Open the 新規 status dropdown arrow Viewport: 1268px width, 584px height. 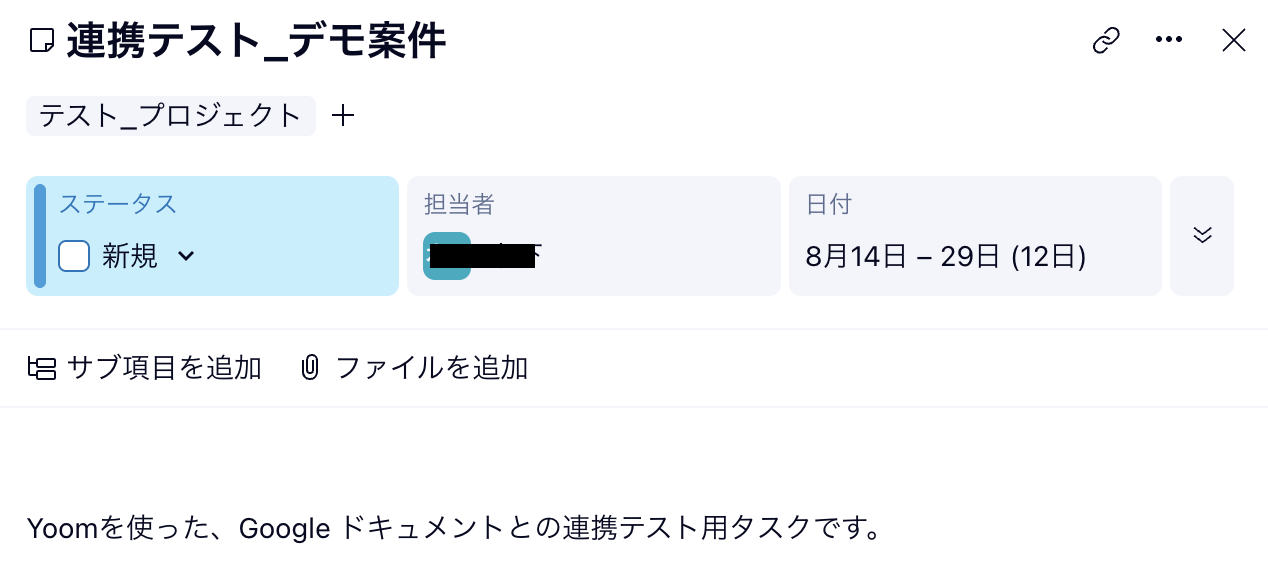tap(186, 257)
